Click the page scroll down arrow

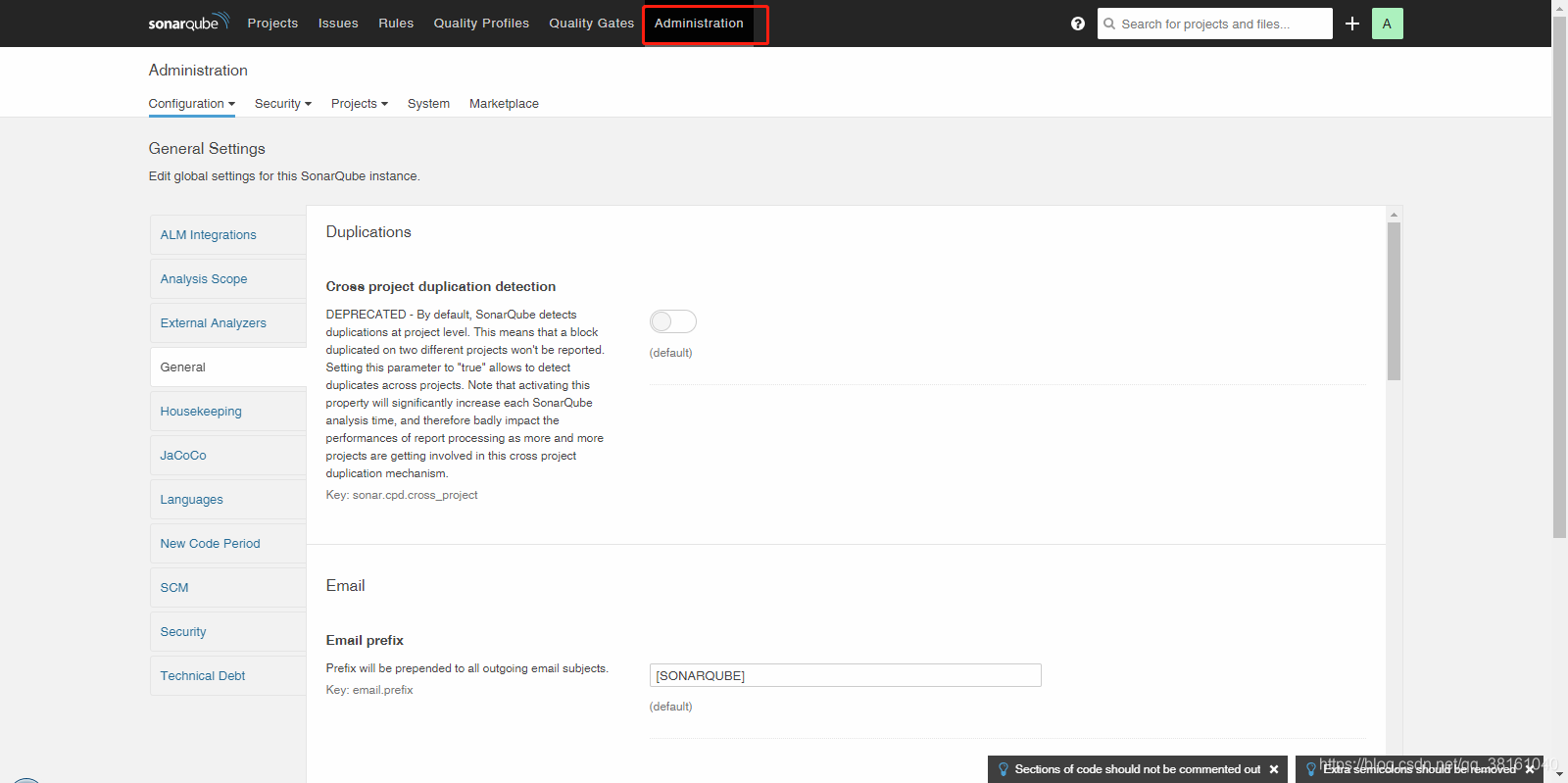[x=1559, y=774]
